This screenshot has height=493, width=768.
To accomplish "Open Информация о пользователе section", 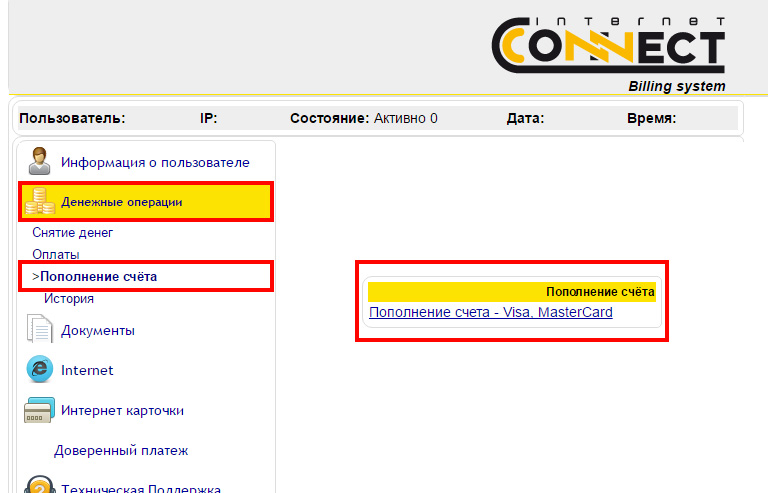I will pos(155,162).
